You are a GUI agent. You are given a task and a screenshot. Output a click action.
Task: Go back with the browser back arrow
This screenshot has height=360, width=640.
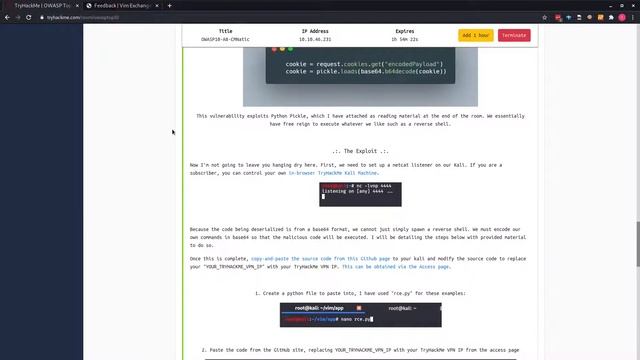[7, 18]
